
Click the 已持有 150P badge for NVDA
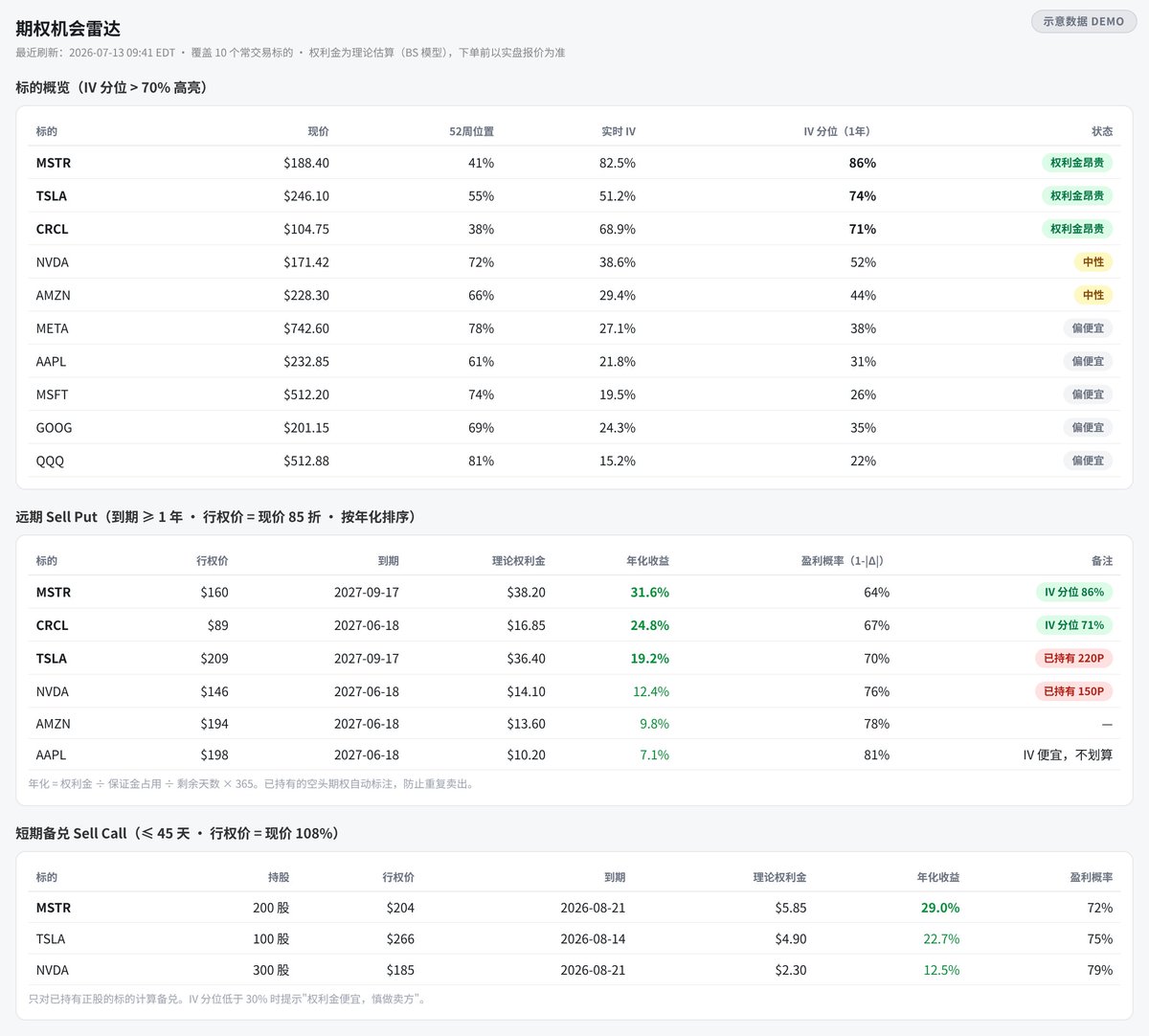tap(1074, 691)
